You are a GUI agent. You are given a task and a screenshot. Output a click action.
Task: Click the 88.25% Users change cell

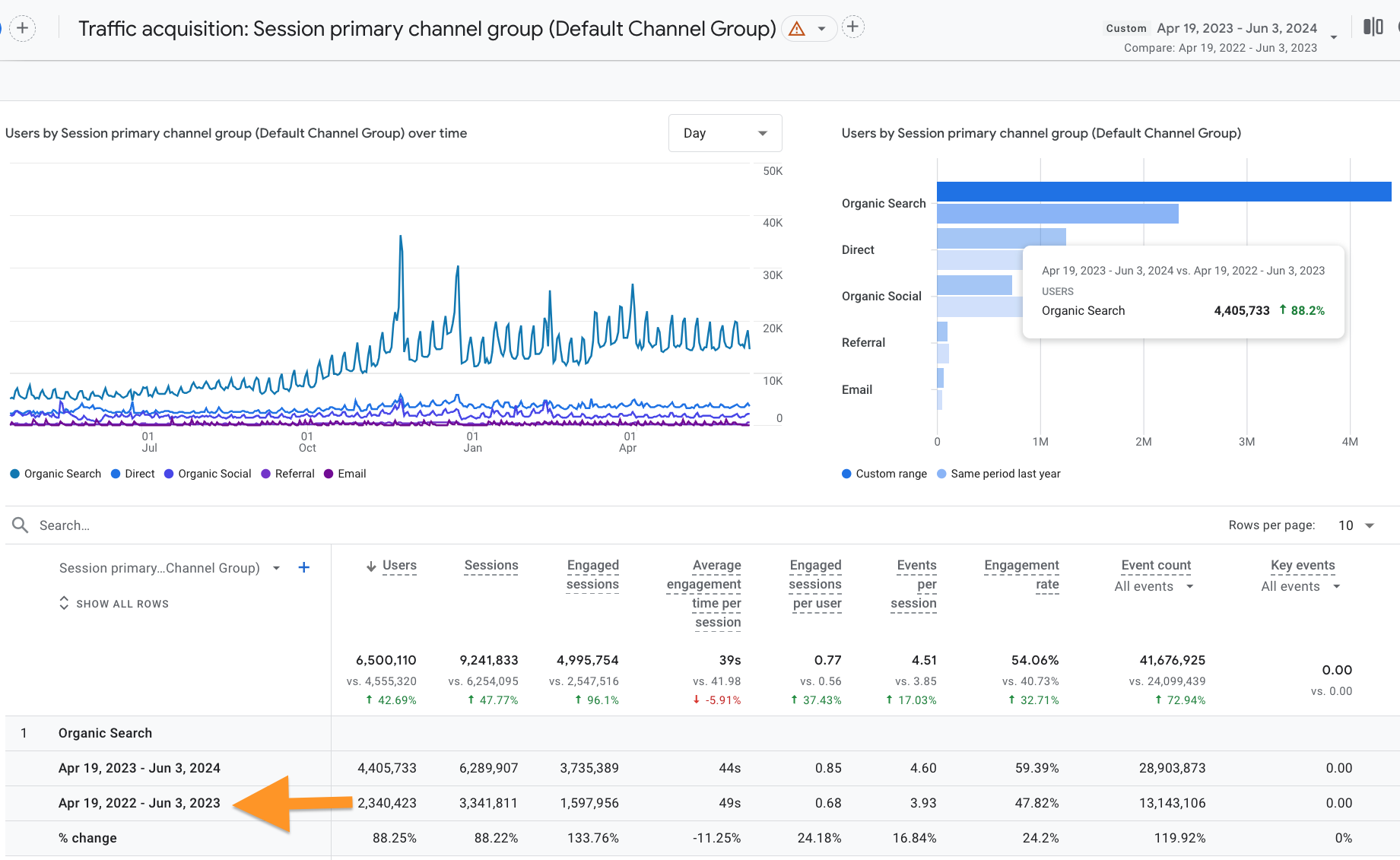point(395,838)
